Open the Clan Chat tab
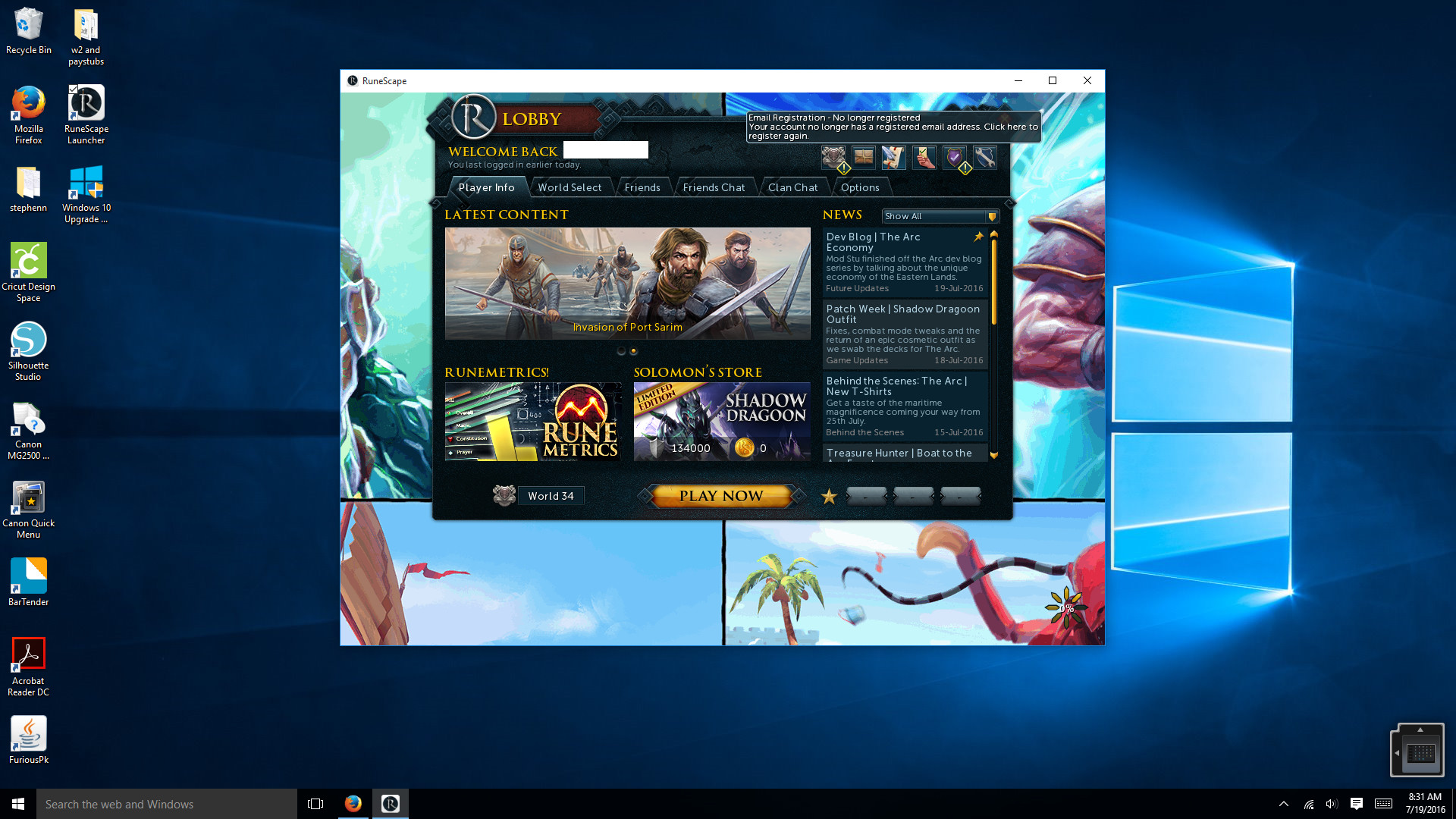This screenshot has height=819, width=1456. pos(793,187)
